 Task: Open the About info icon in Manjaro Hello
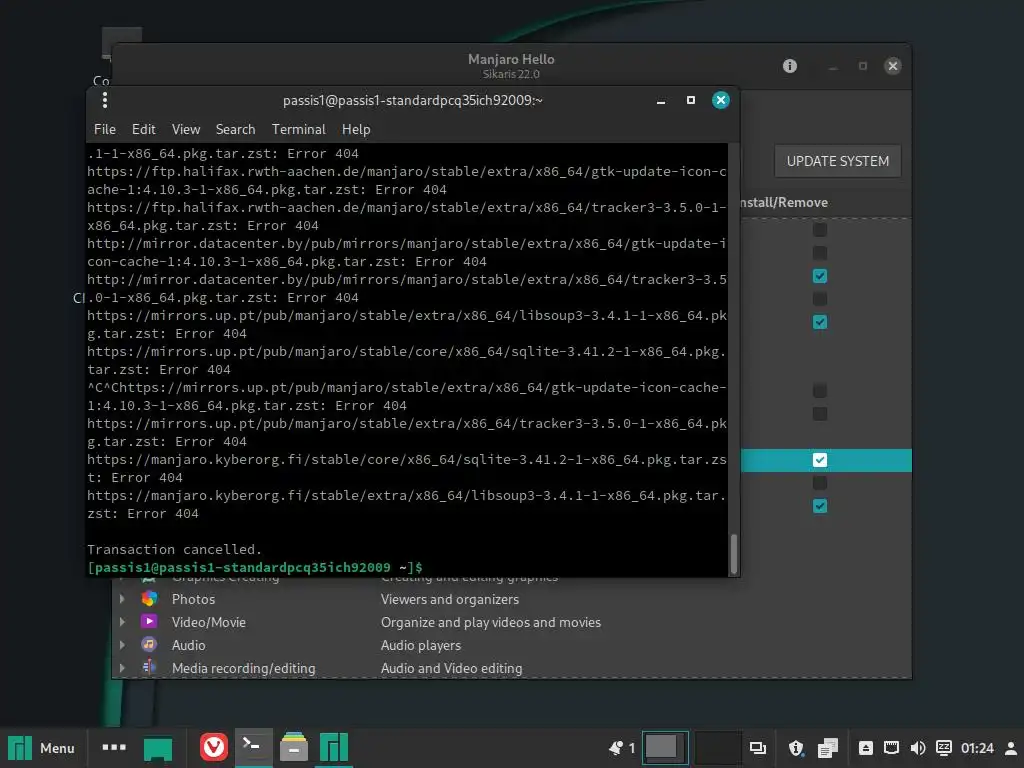pyautogui.click(x=790, y=66)
